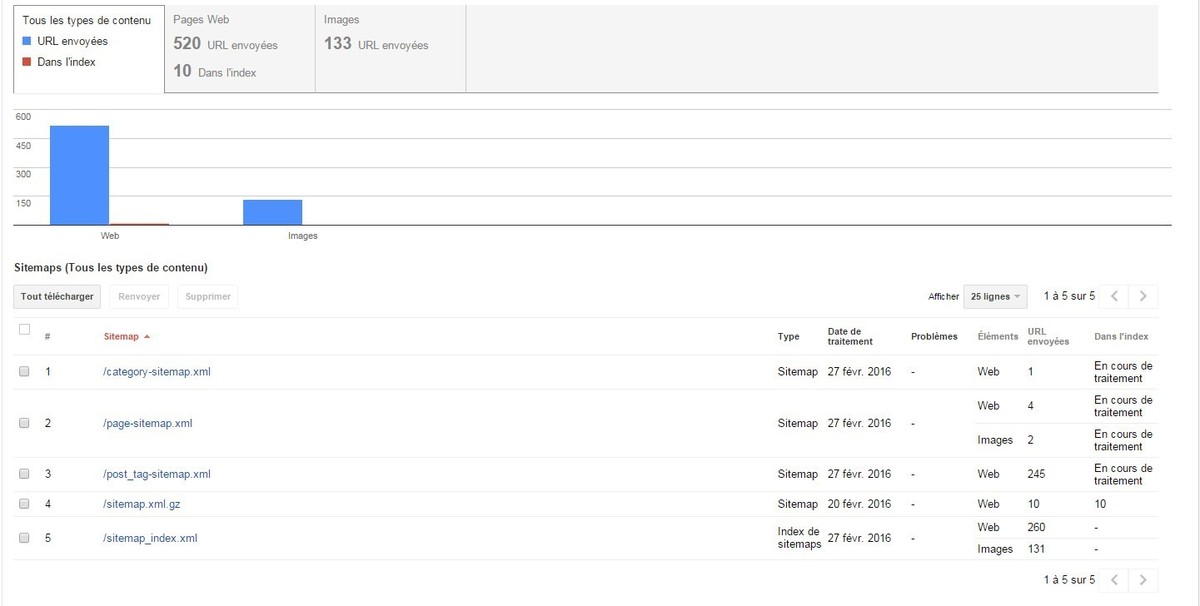
Task: Open the 25 lignes rows dropdown
Action: click(995, 297)
